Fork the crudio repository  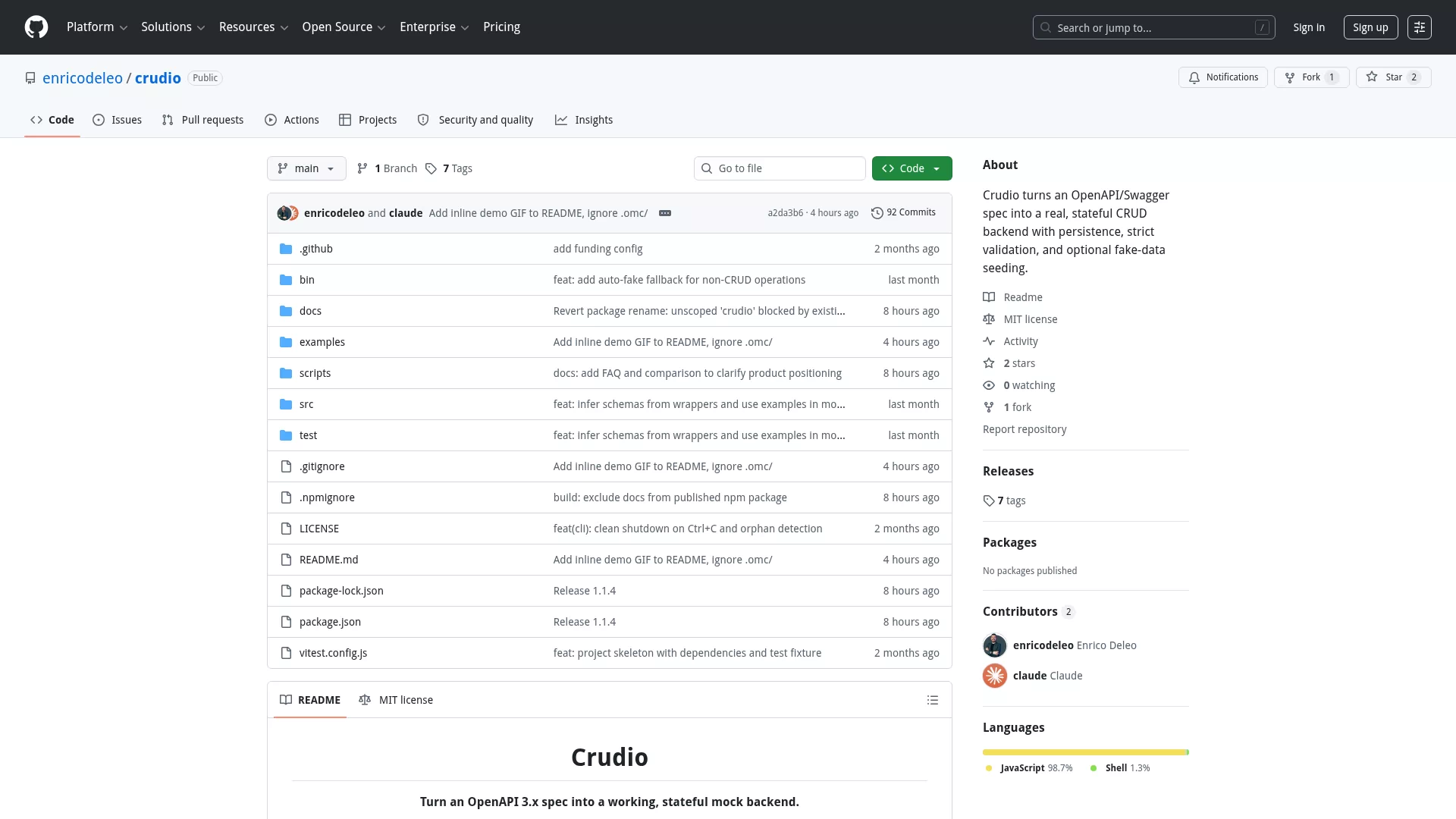point(1312,77)
